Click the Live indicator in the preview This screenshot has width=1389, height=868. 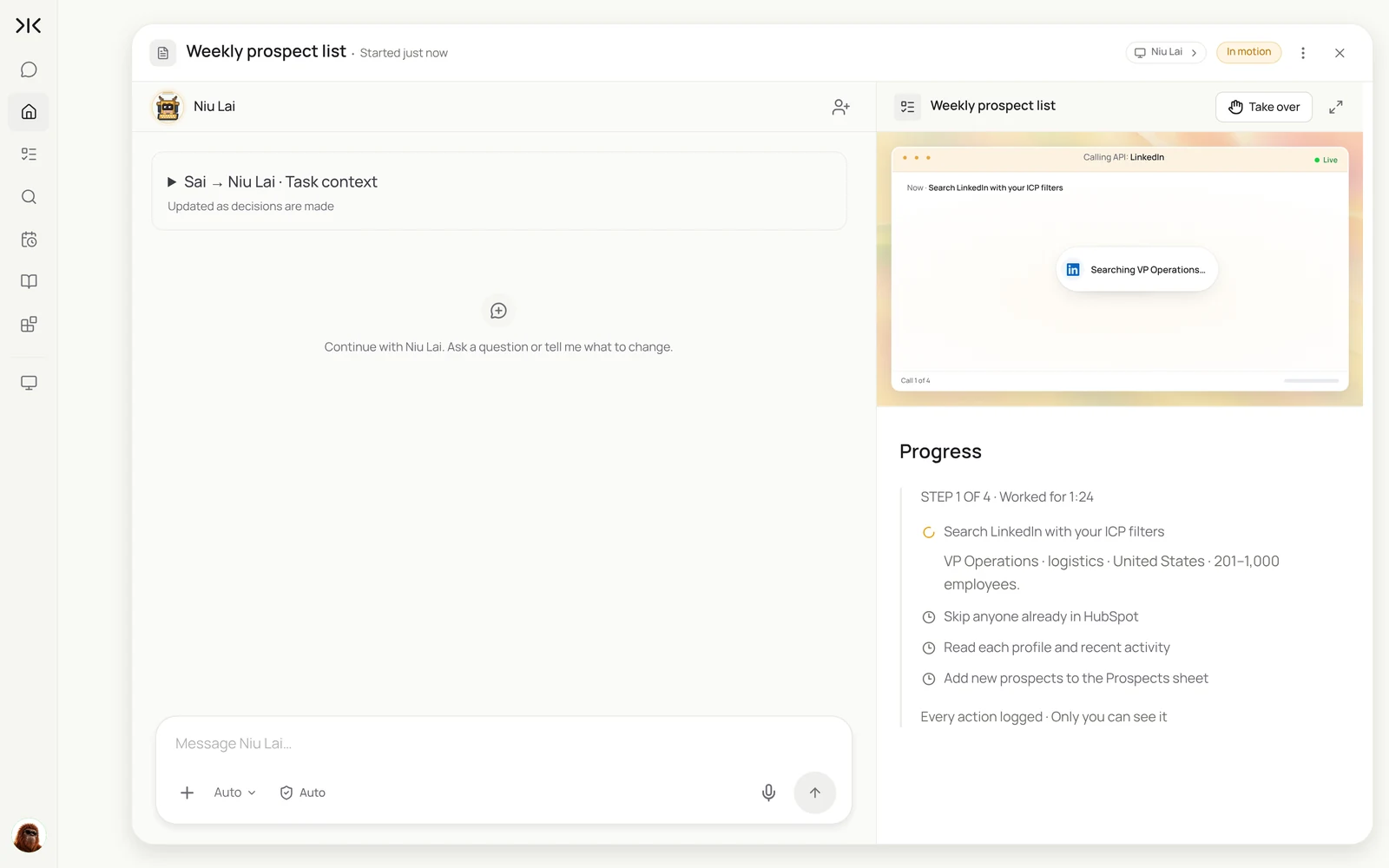1326,160
